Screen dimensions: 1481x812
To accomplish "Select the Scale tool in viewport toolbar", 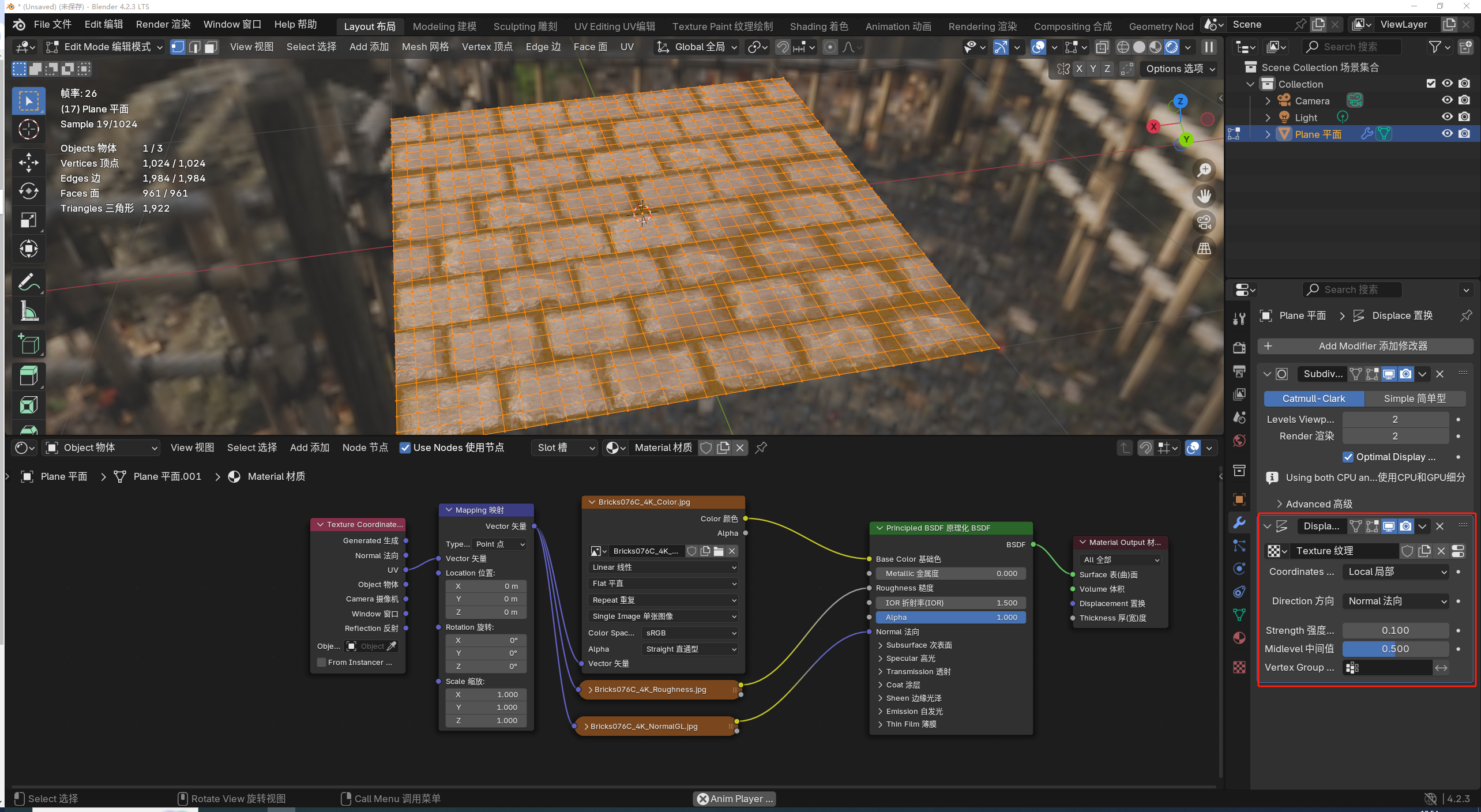I will coord(28,220).
